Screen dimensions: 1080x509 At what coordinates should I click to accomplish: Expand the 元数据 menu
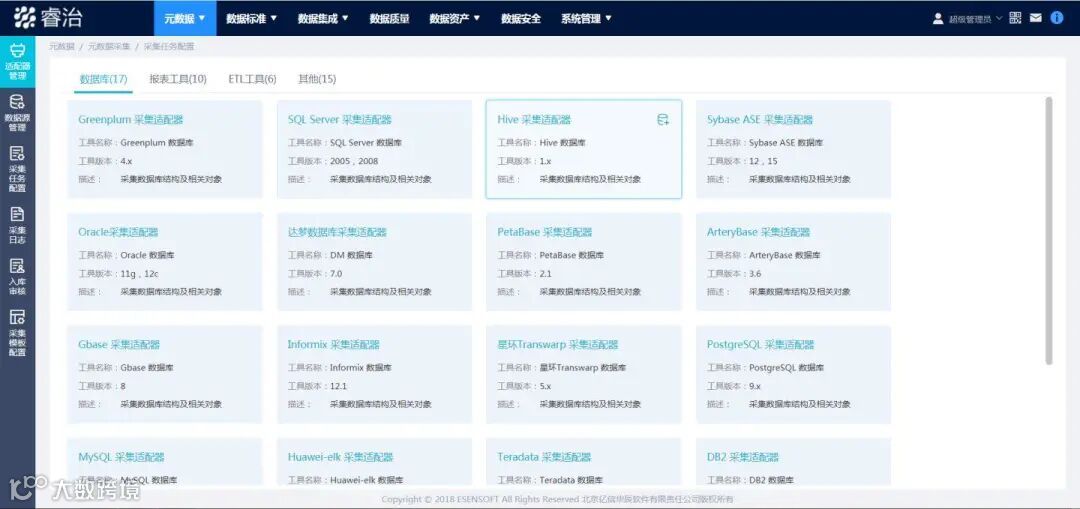(185, 19)
